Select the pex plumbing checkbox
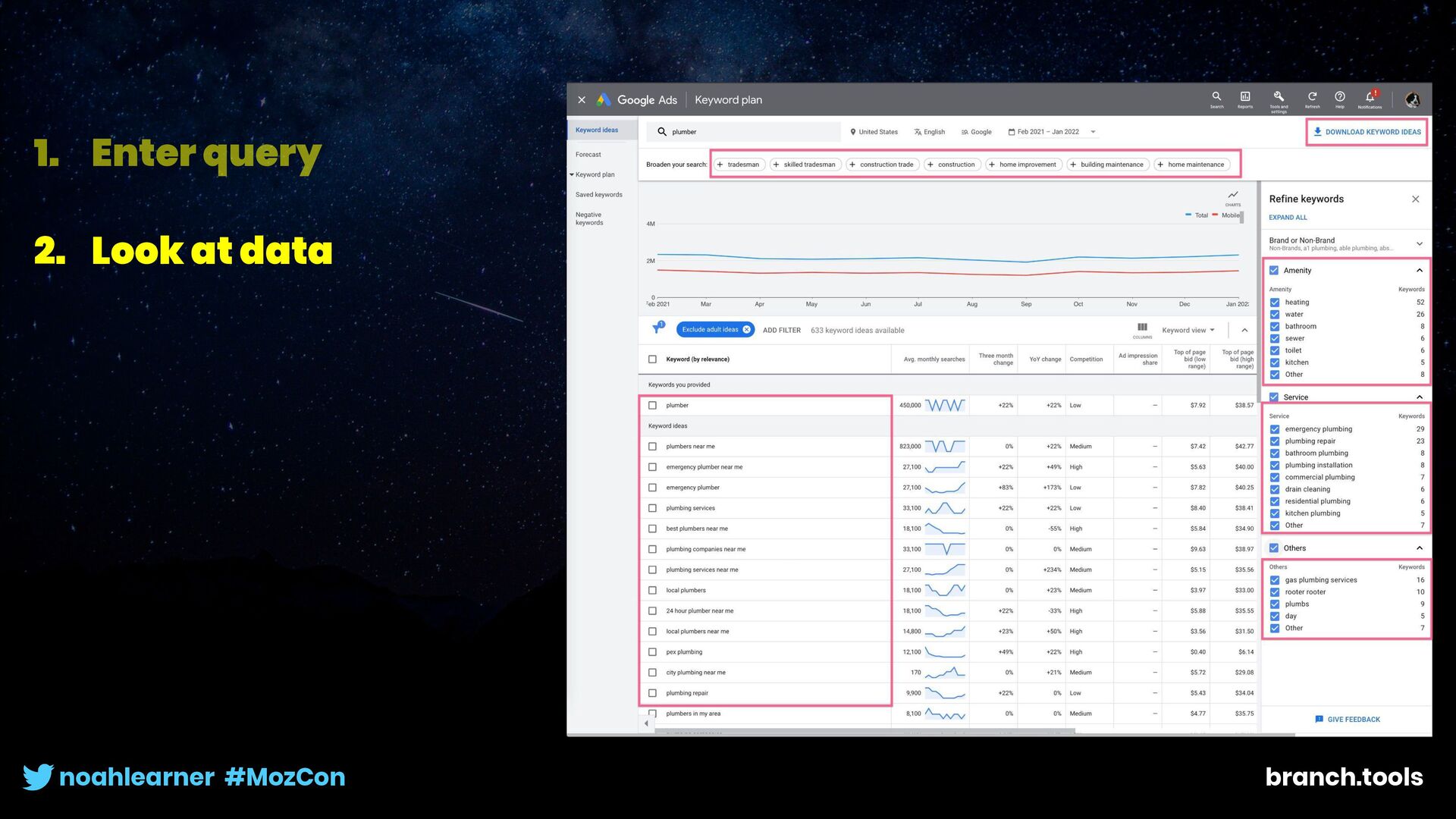 (652, 652)
